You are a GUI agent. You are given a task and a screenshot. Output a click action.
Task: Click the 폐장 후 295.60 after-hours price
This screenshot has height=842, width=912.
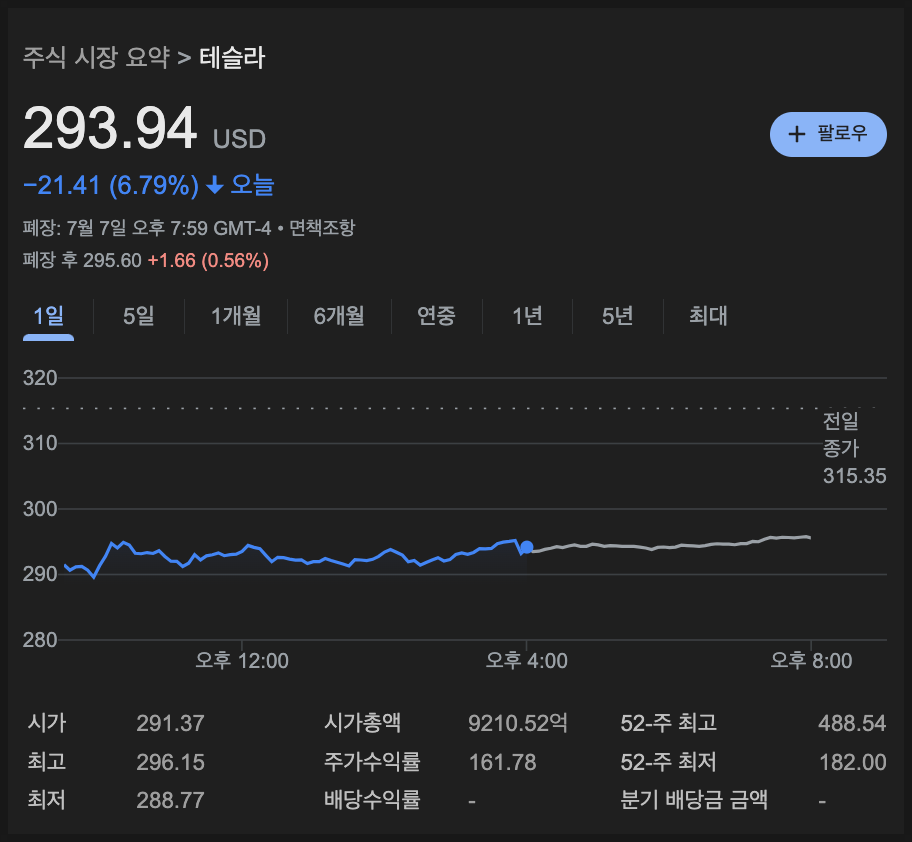pos(82,261)
